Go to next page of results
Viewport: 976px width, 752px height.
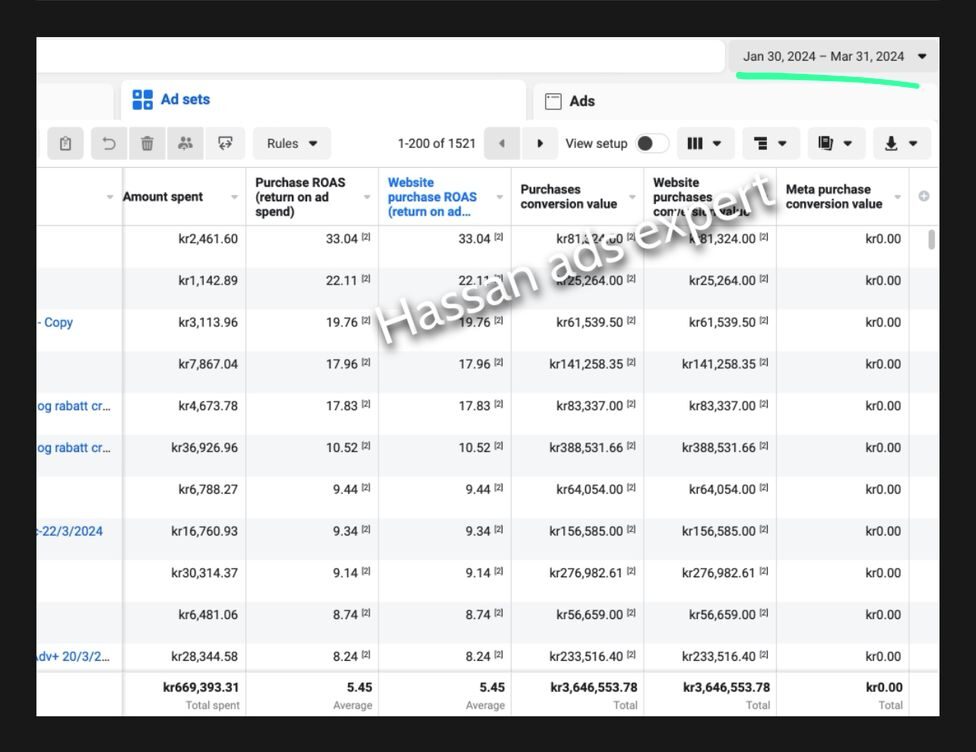pos(540,144)
